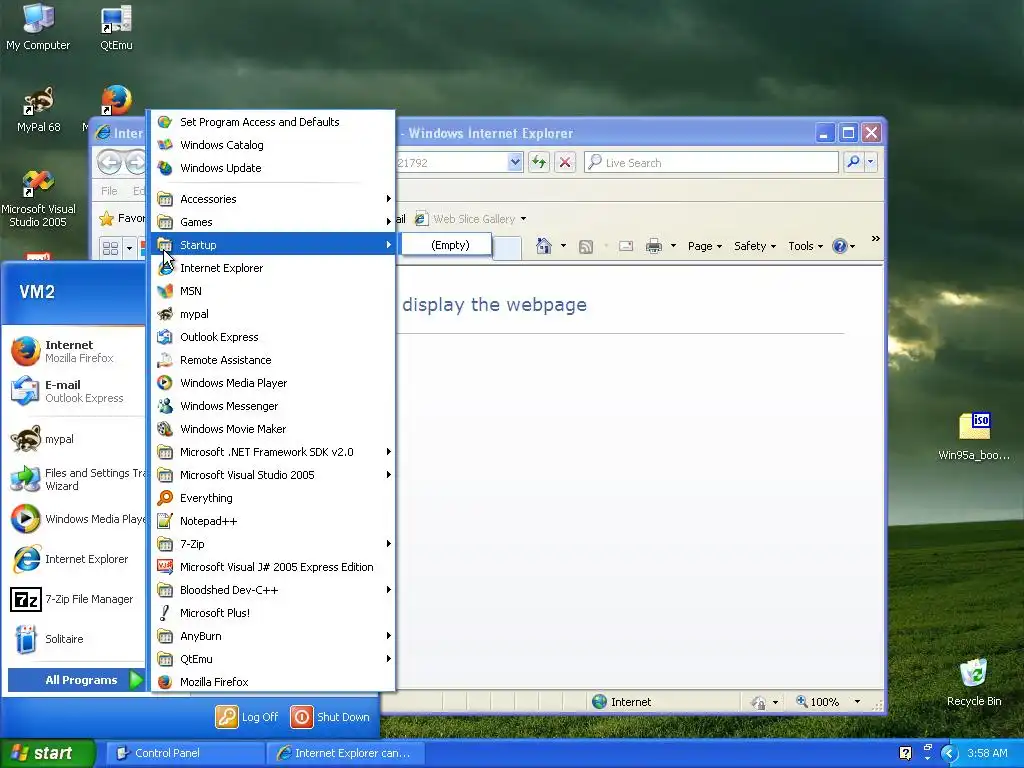Screen dimensions: 1024x768
Task: Open the Tools menu in IE
Action: pos(805,246)
